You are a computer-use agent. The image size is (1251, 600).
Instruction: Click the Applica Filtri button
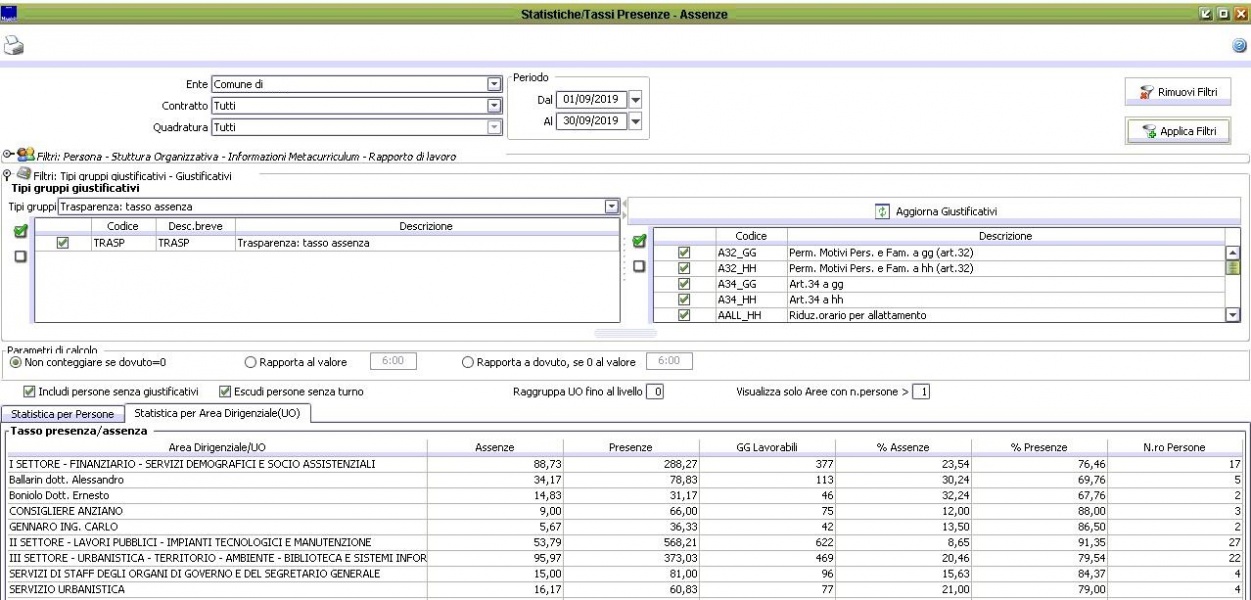point(1178,131)
